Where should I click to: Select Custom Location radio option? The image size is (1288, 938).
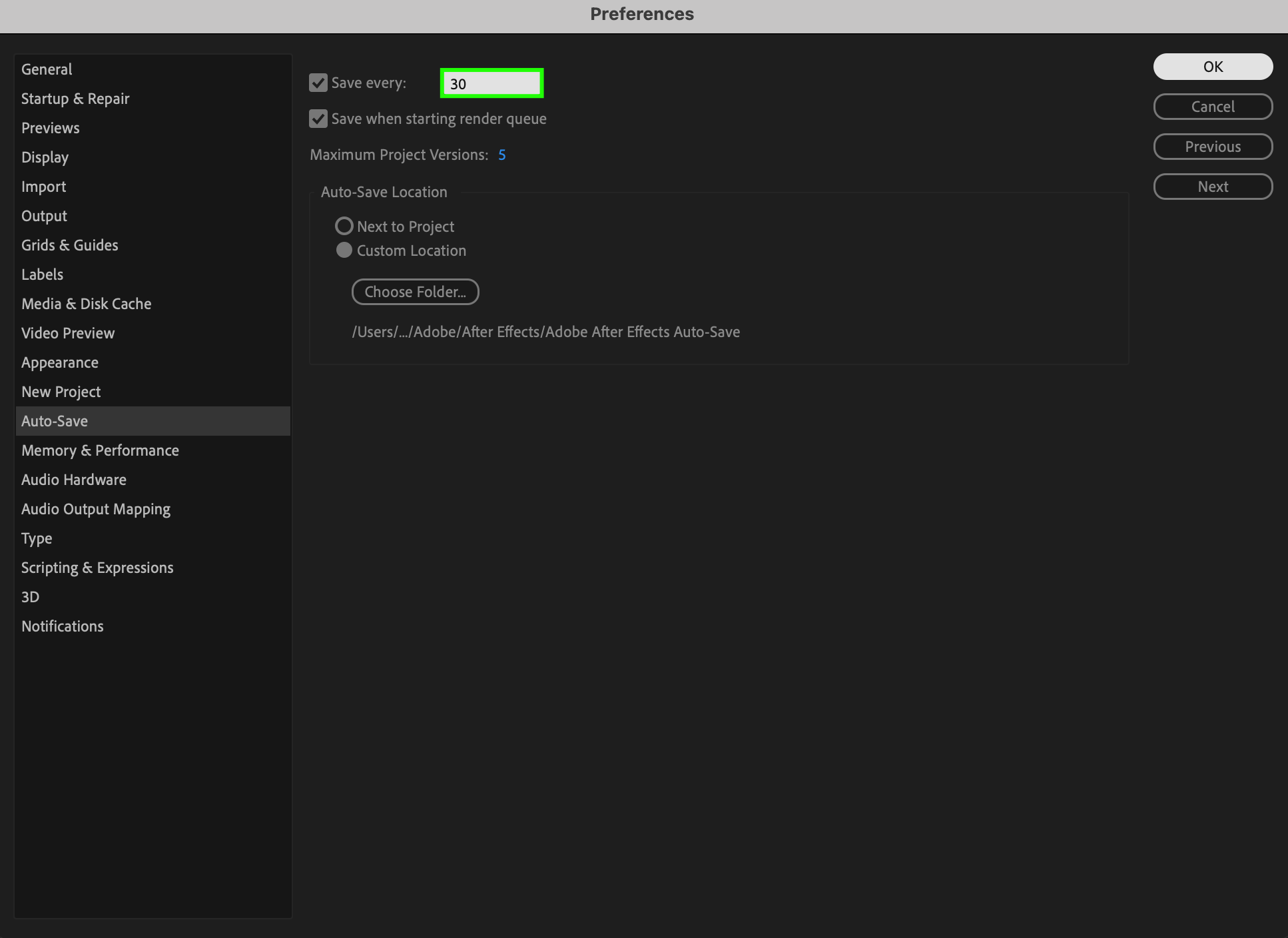[x=344, y=250]
